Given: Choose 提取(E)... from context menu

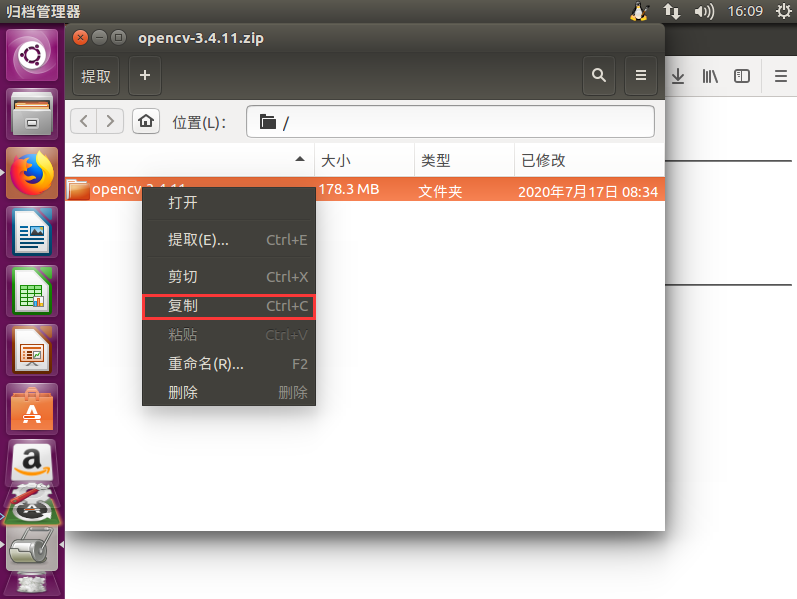Looking at the screenshot, I should [229, 239].
